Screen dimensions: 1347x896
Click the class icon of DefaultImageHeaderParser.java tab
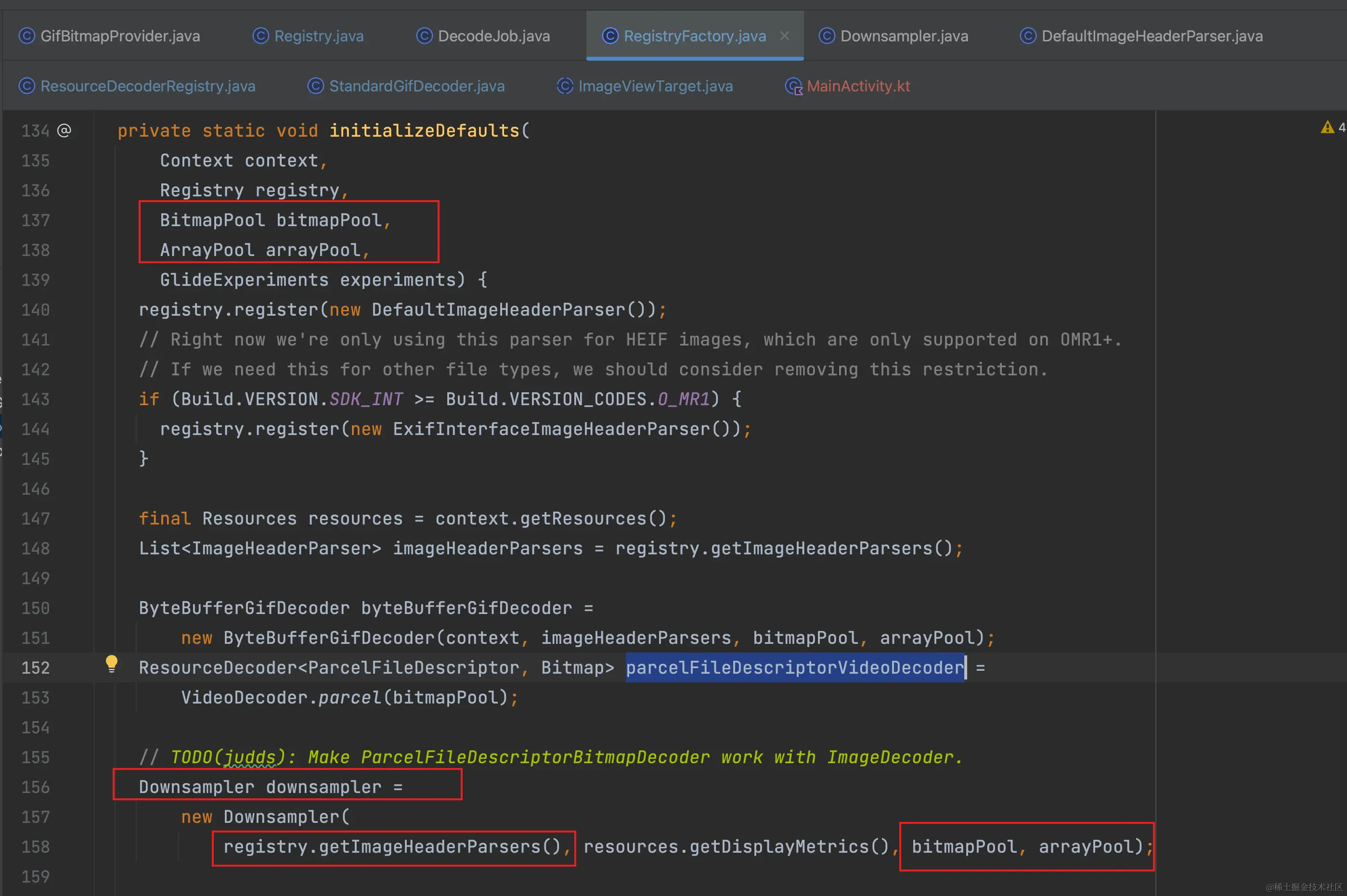click(x=1028, y=36)
